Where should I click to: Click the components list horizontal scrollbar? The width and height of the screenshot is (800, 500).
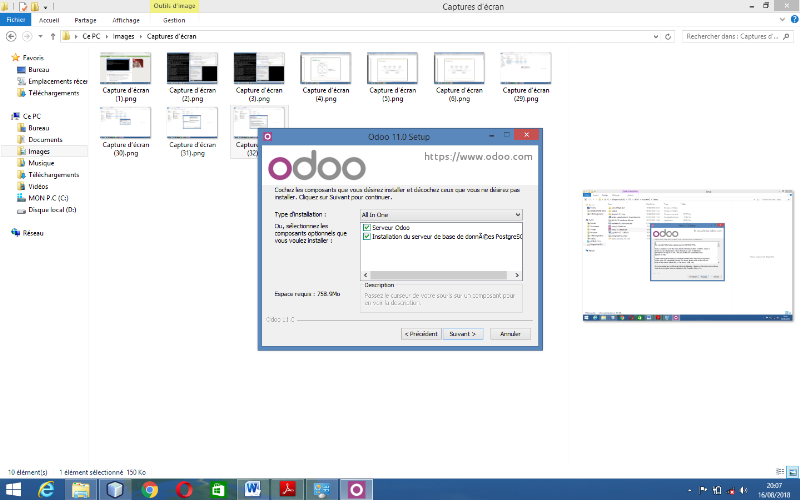pos(439,275)
